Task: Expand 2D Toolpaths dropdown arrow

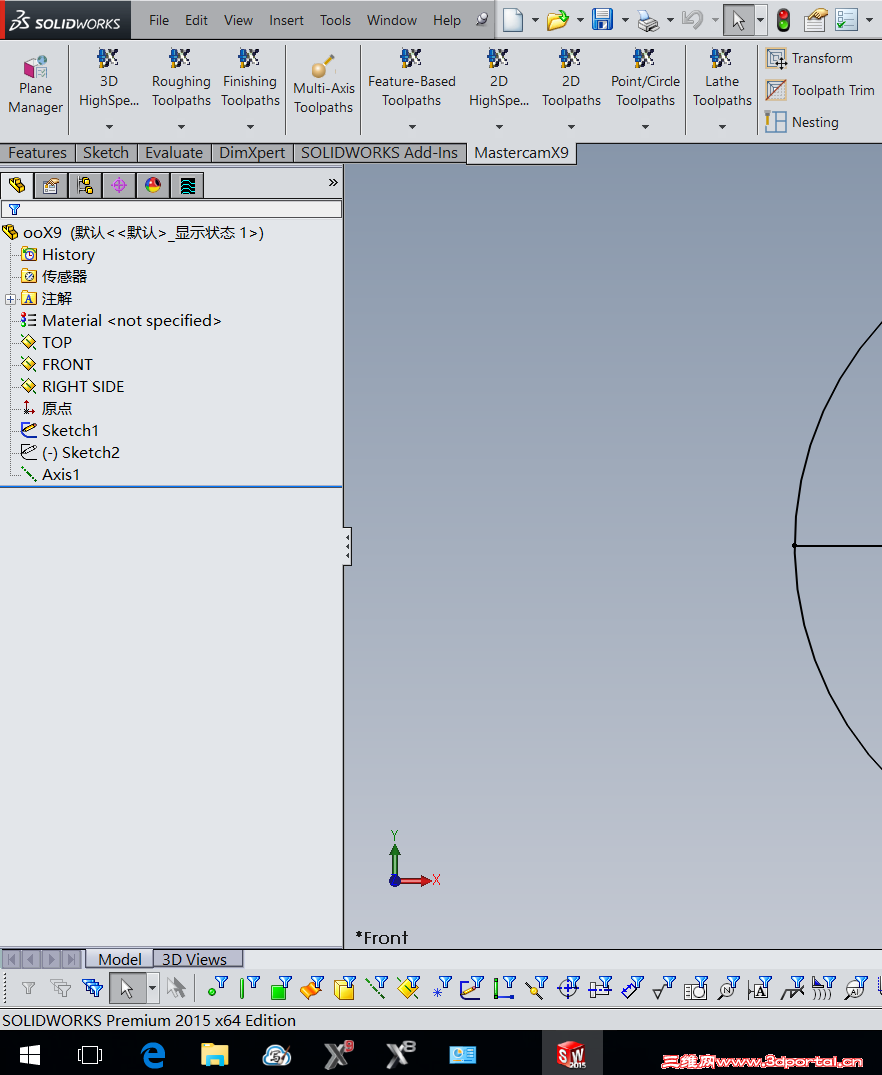Action: pyautogui.click(x=571, y=127)
